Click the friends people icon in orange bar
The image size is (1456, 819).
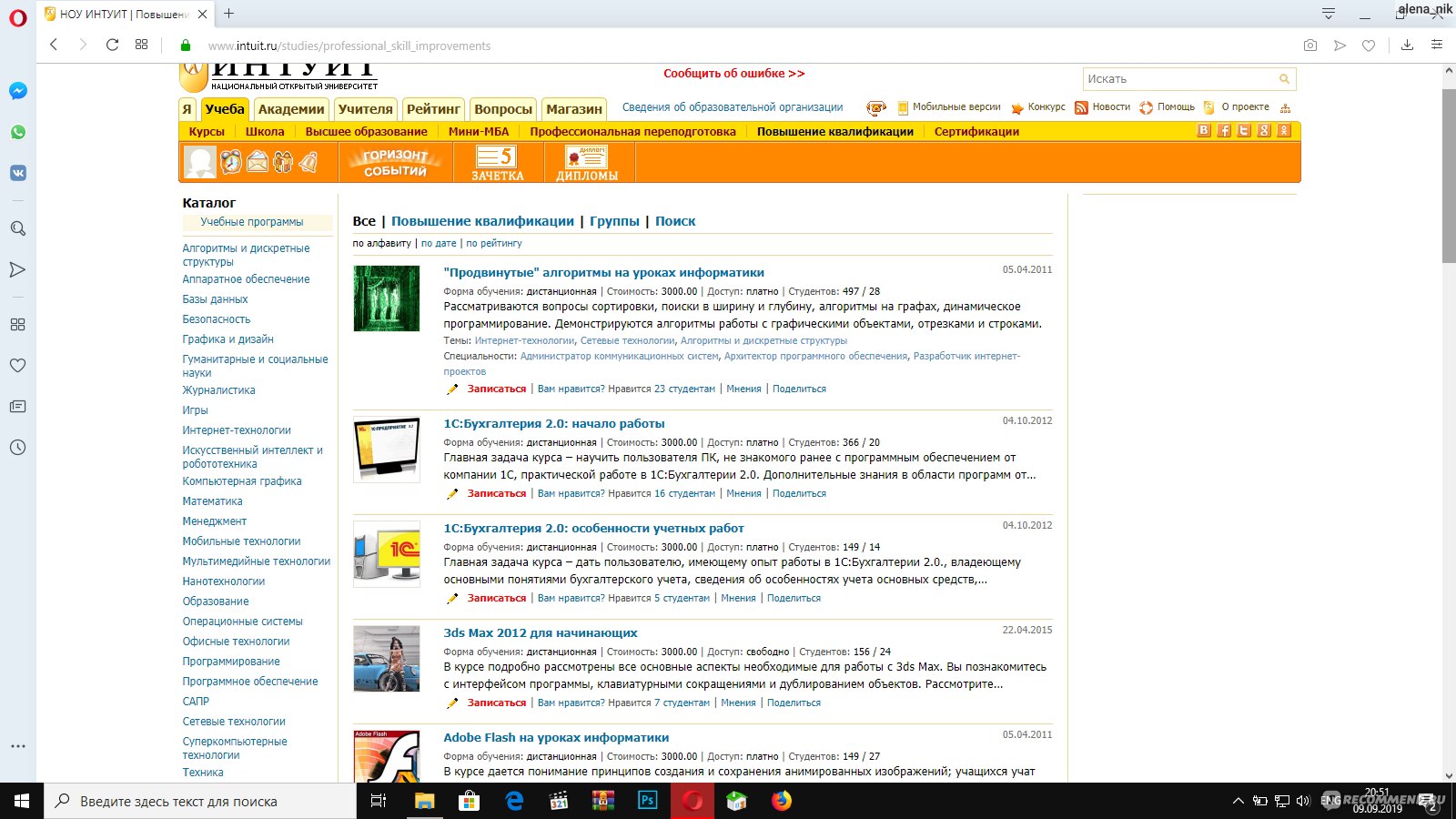pyautogui.click(x=283, y=162)
